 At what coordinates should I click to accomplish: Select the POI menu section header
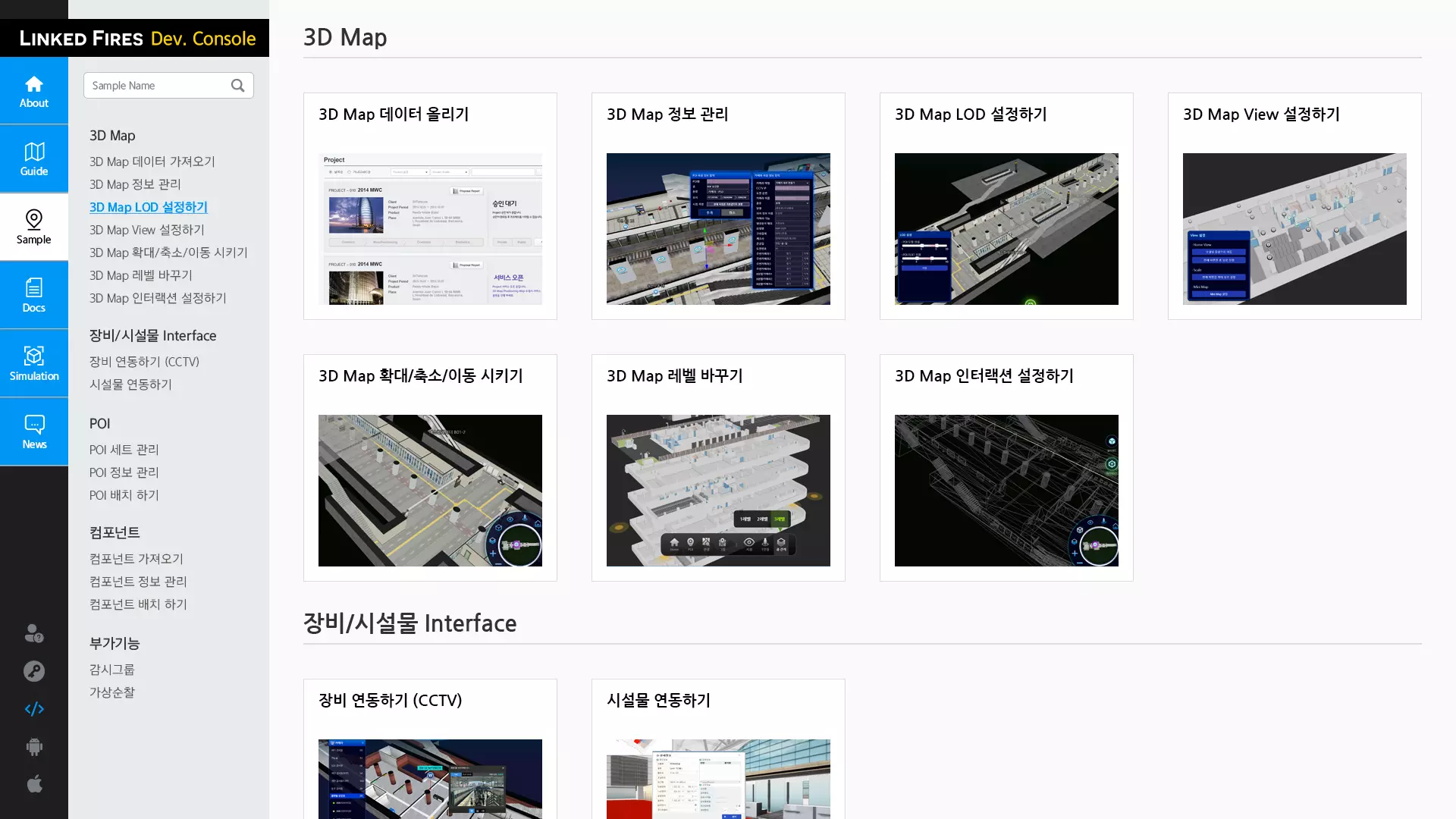pos(99,423)
